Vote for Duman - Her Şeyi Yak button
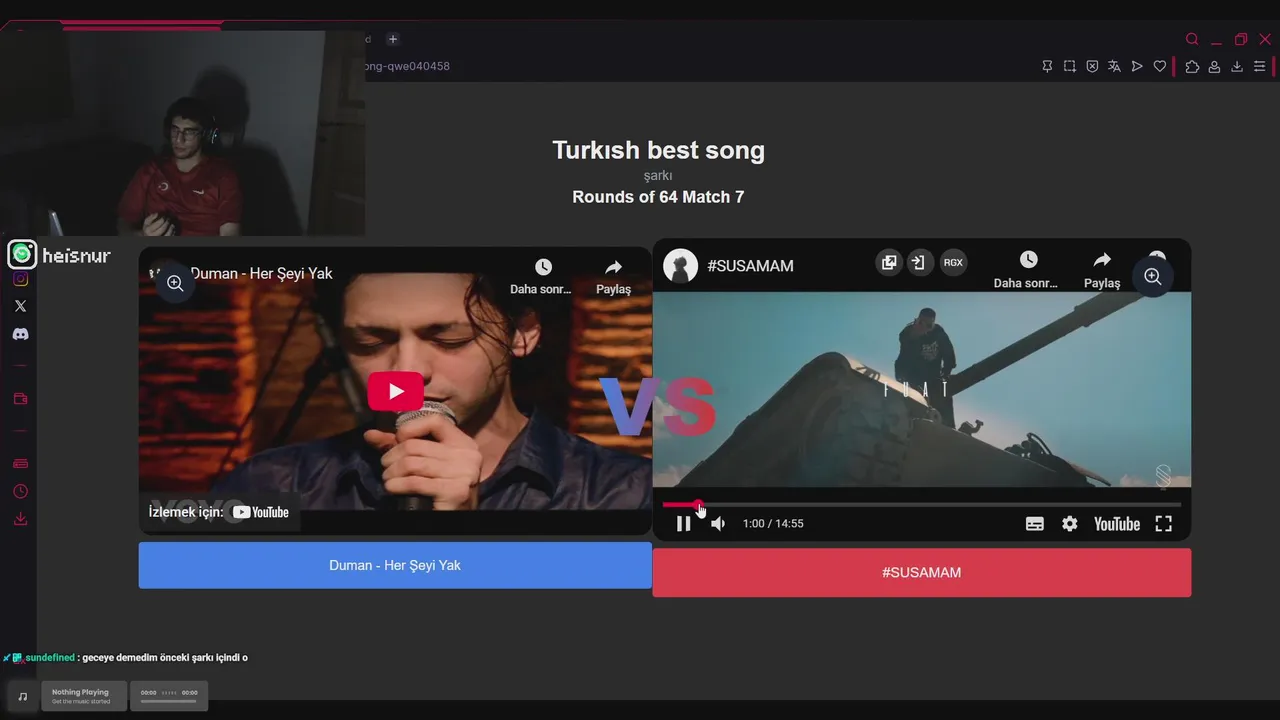Viewport: 1280px width, 720px height. click(395, 565)
